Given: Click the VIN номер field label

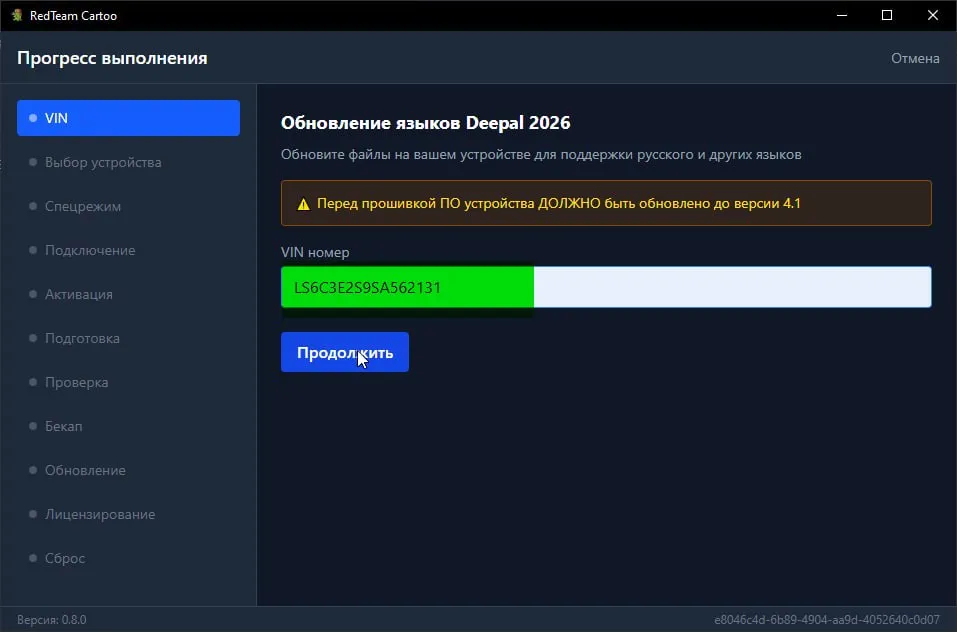Looking at the screenshot, I should coord(315,252).
